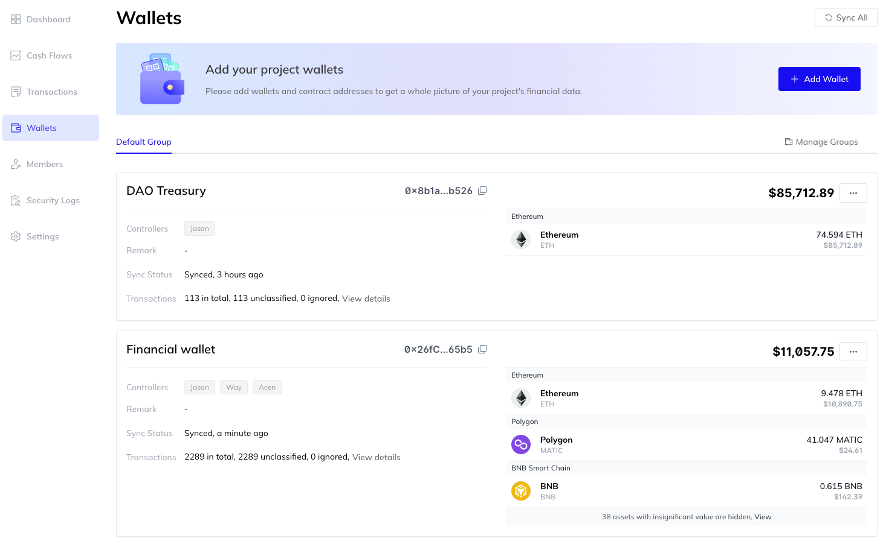Click the BNB token icon

click(x=520, y=491)
